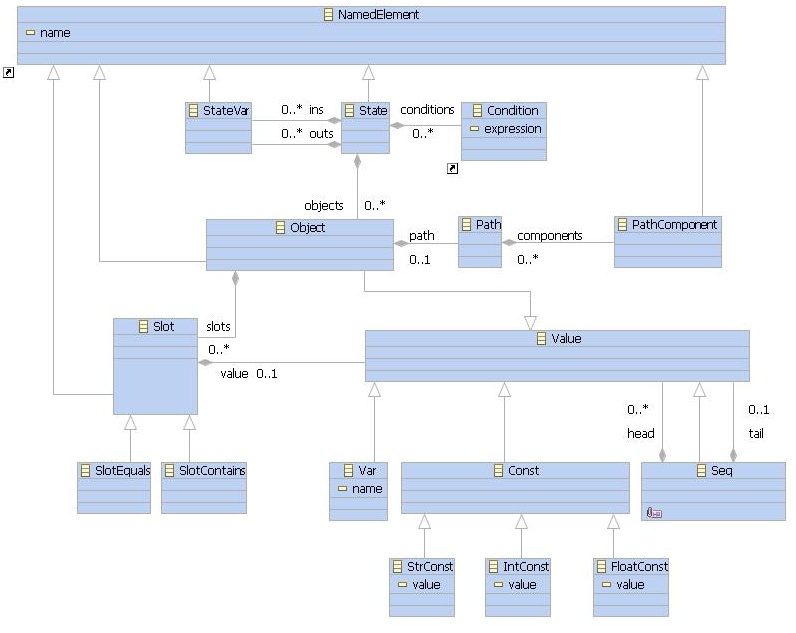The height and width of the screenshot is (633, 796).
Task: Select the IntConst class icon
Action: [493, 567]
